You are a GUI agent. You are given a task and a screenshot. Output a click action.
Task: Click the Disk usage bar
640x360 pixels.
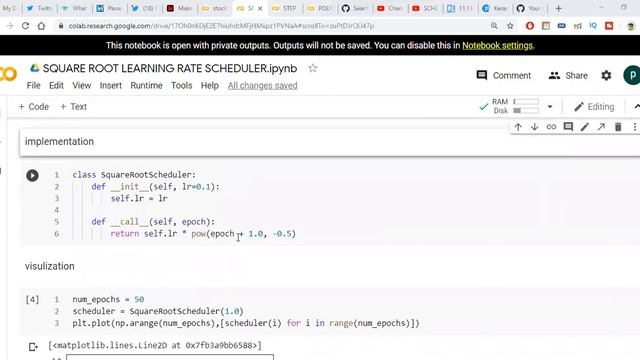click(526, 111)
